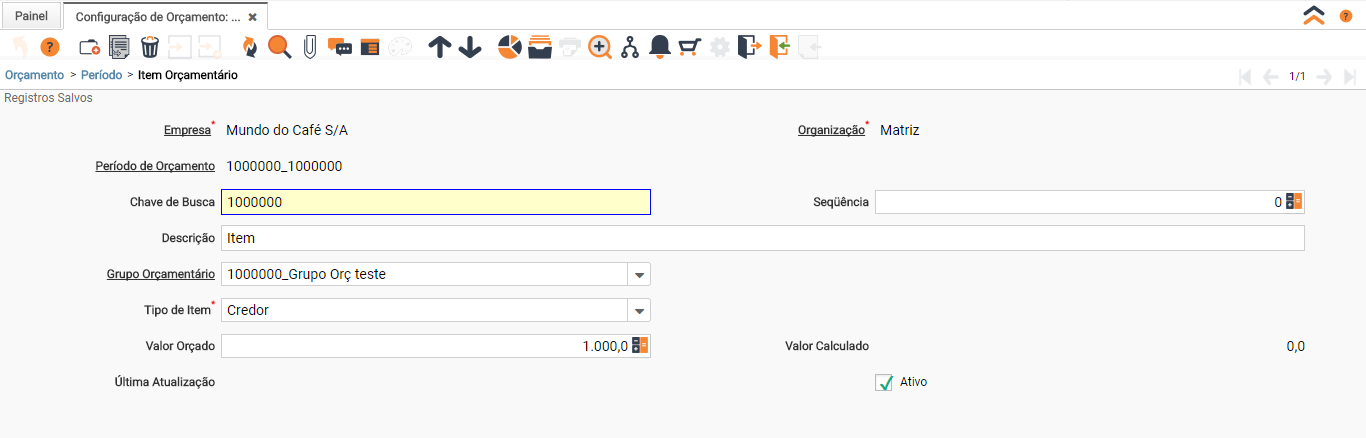
Task: Switch to the Painel tab
Action: point(31,16)
